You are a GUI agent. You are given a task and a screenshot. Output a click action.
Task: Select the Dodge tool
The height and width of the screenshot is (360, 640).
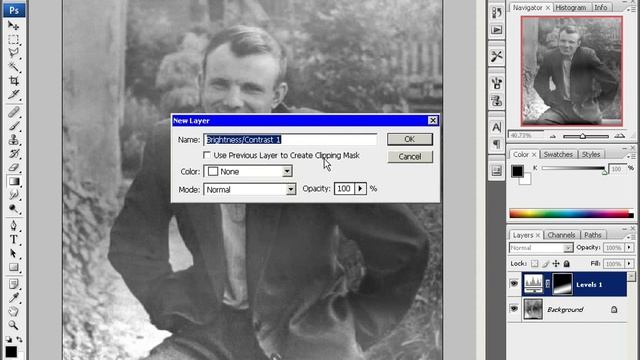click(x=13, y=209)
